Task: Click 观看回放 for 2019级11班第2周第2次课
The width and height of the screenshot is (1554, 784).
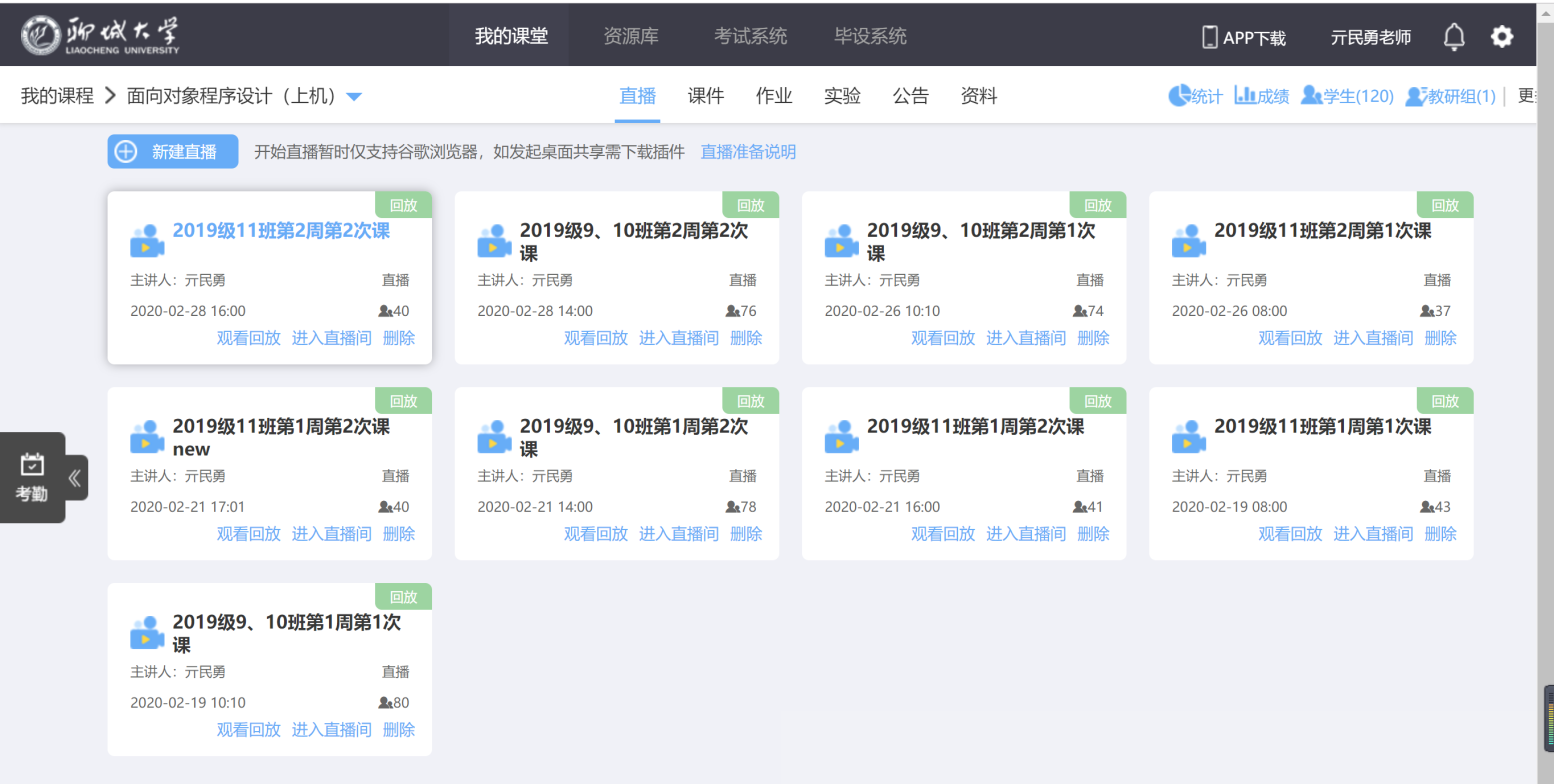Action: [249, 338]
